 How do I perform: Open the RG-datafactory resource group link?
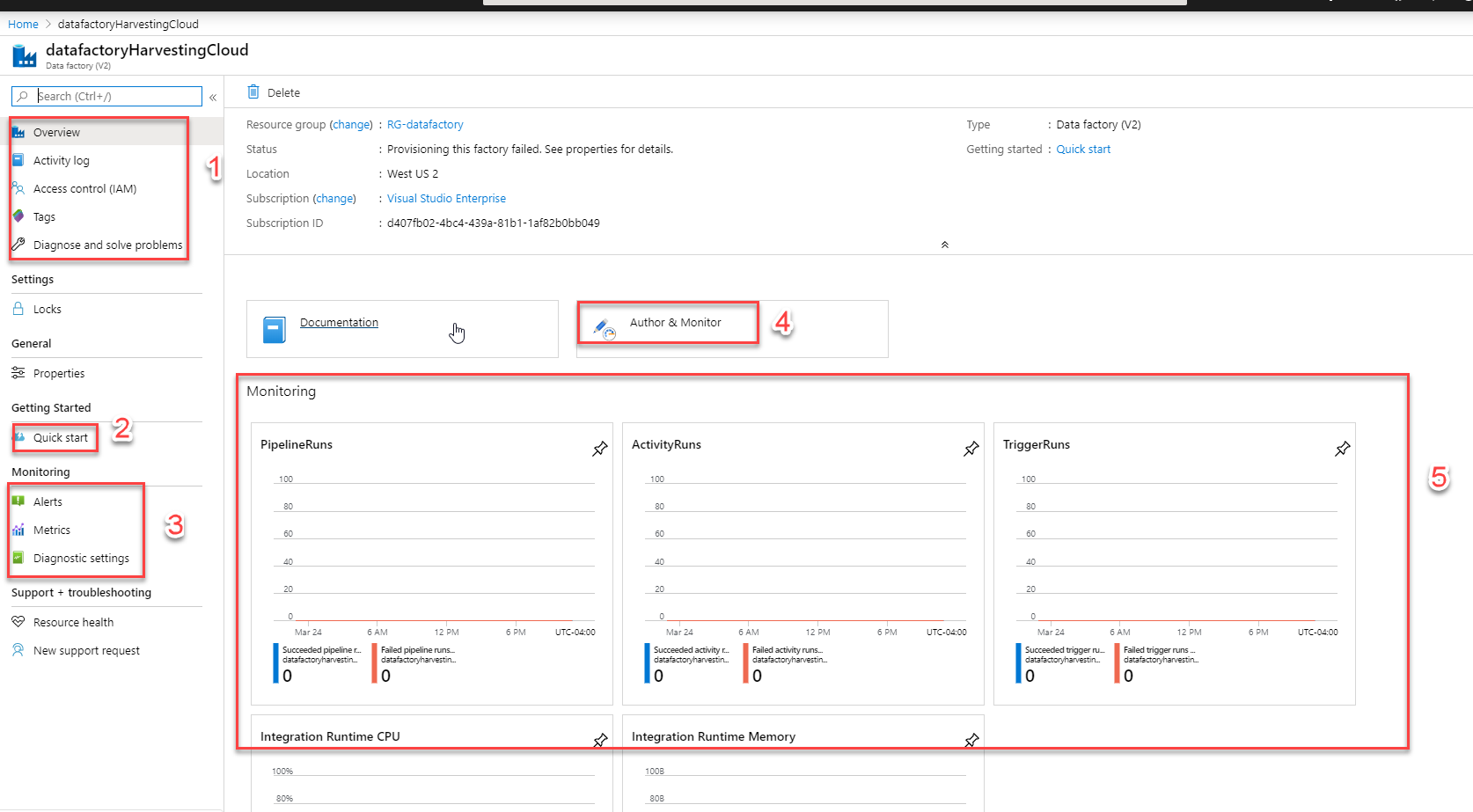[425, 125]
